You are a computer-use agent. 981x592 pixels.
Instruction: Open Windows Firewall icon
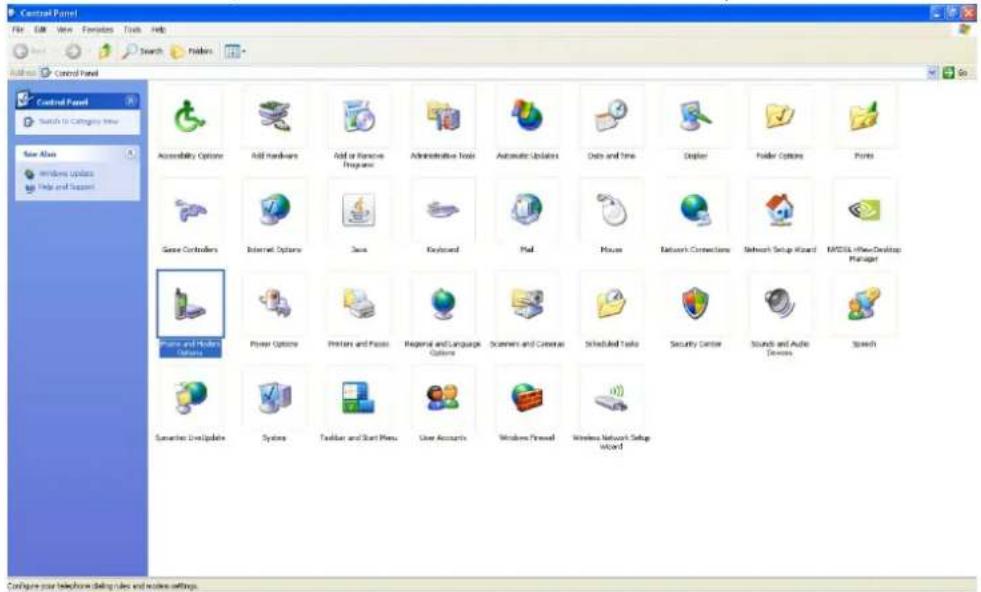527,398
